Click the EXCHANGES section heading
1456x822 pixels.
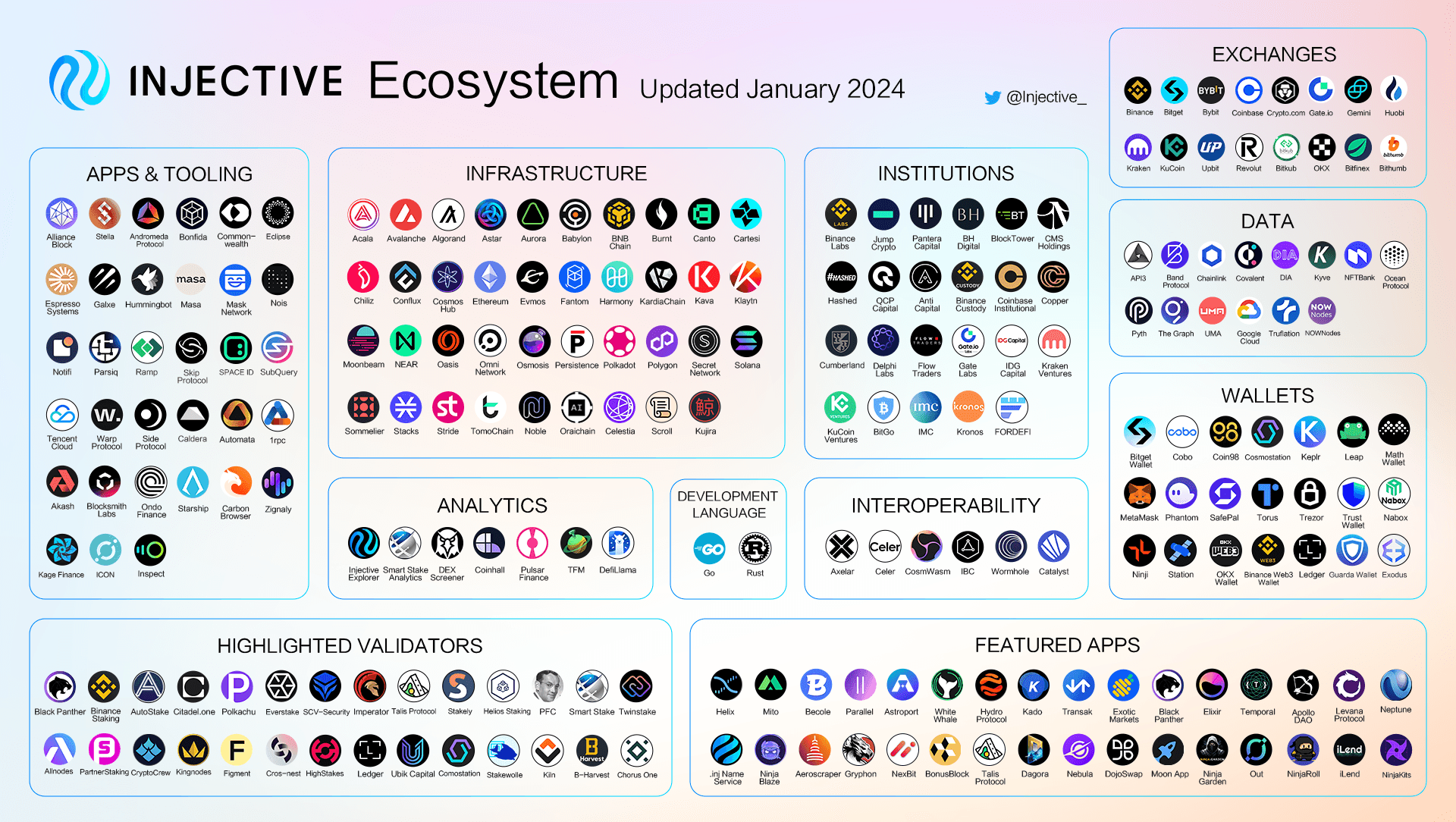pyautogui.click(x=1274, y=55)
